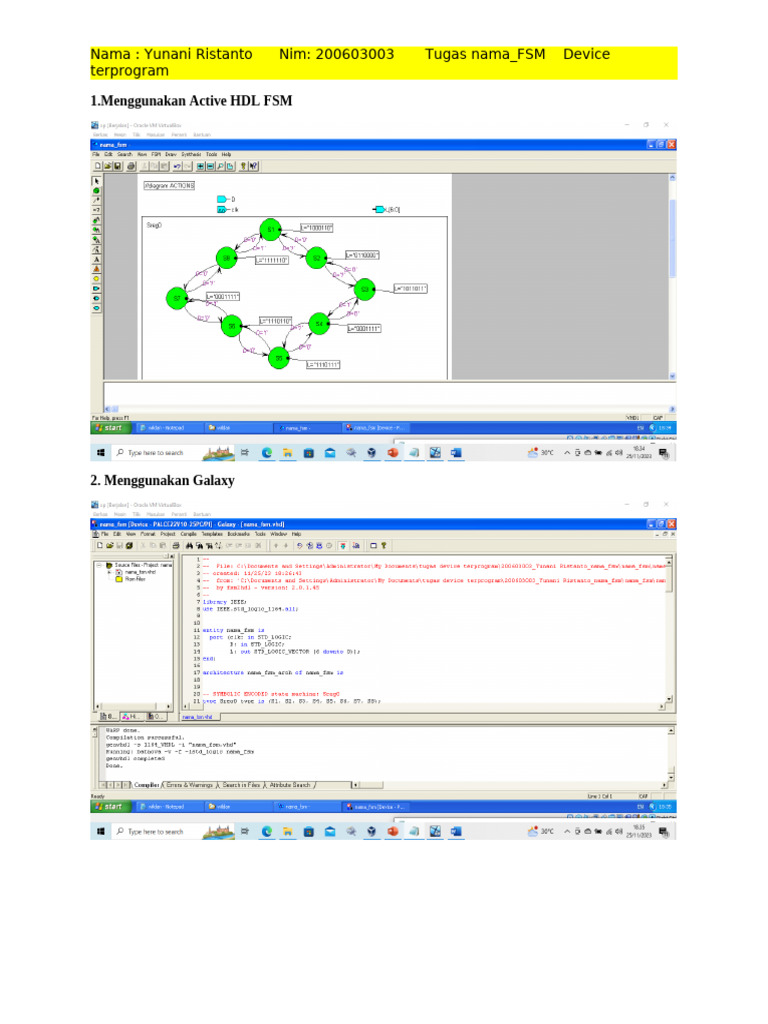Open the Compile menu in Galaxy
The width and height of the screenshot is (768, 1024).
tap(188, 534)
